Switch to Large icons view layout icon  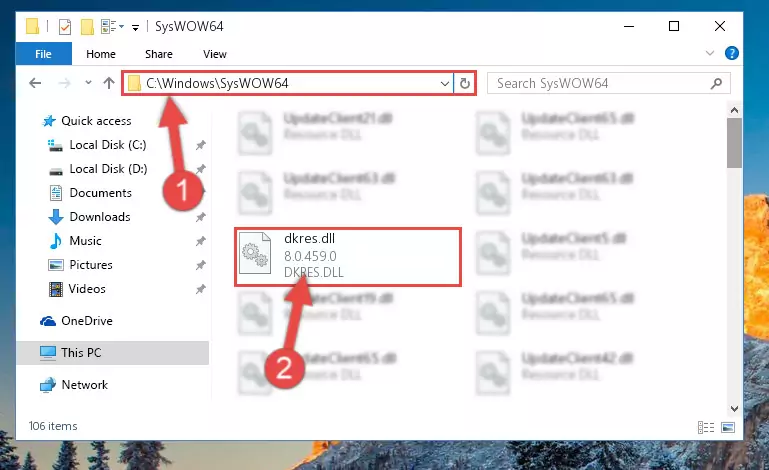[x=728, y=427]
